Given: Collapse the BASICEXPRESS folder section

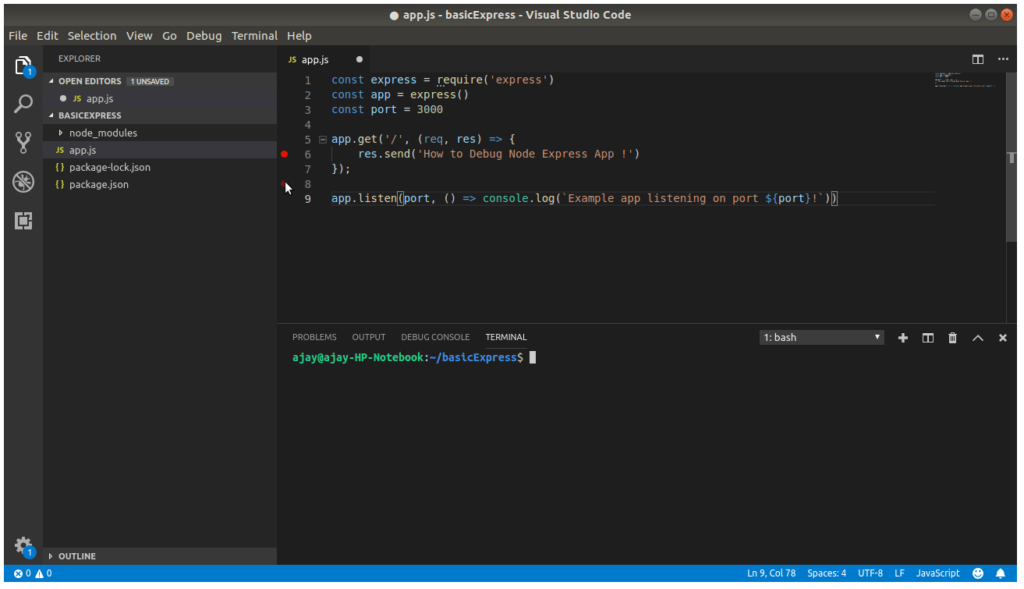Looking at the screenshot, I should tap(52, 116).
